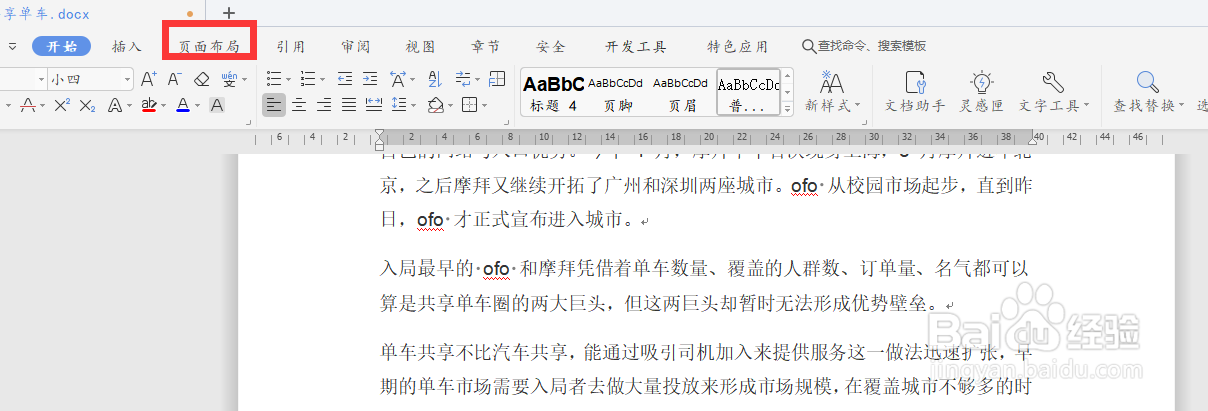Open 文档助手
This screenshot has height=411, width=1208.
click(915, 92)
